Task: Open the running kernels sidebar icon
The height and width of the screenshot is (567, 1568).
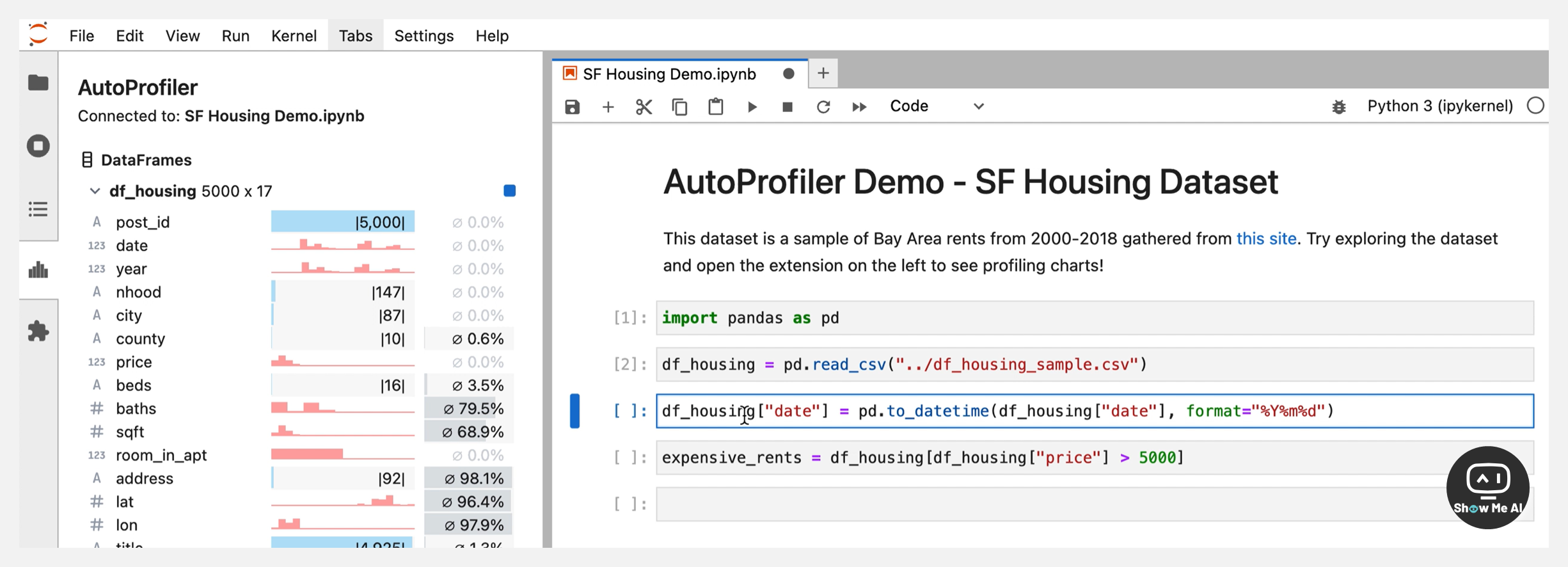Action: click(x=38, y=146)
